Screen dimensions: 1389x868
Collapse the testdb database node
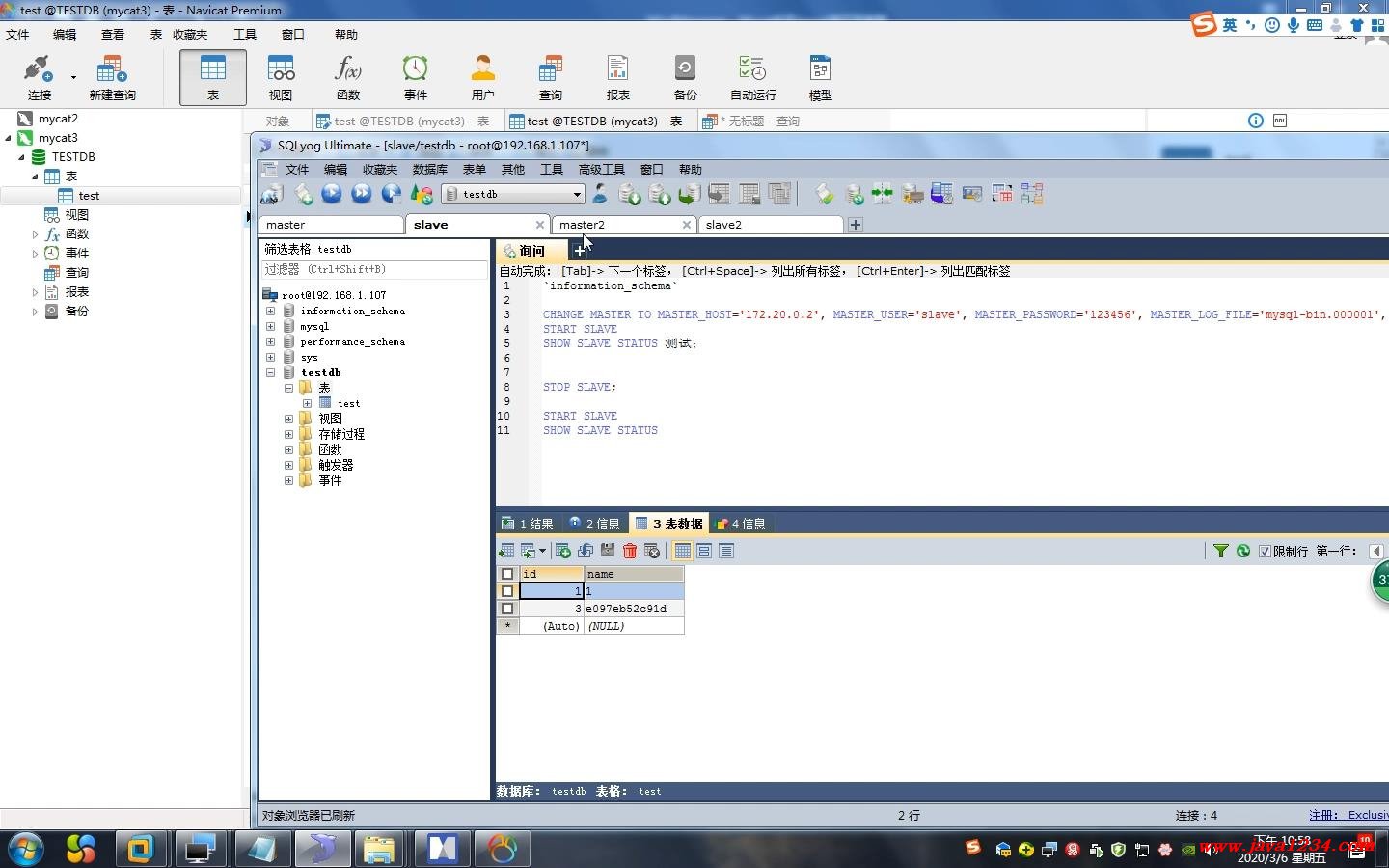(x=271, y=372)
